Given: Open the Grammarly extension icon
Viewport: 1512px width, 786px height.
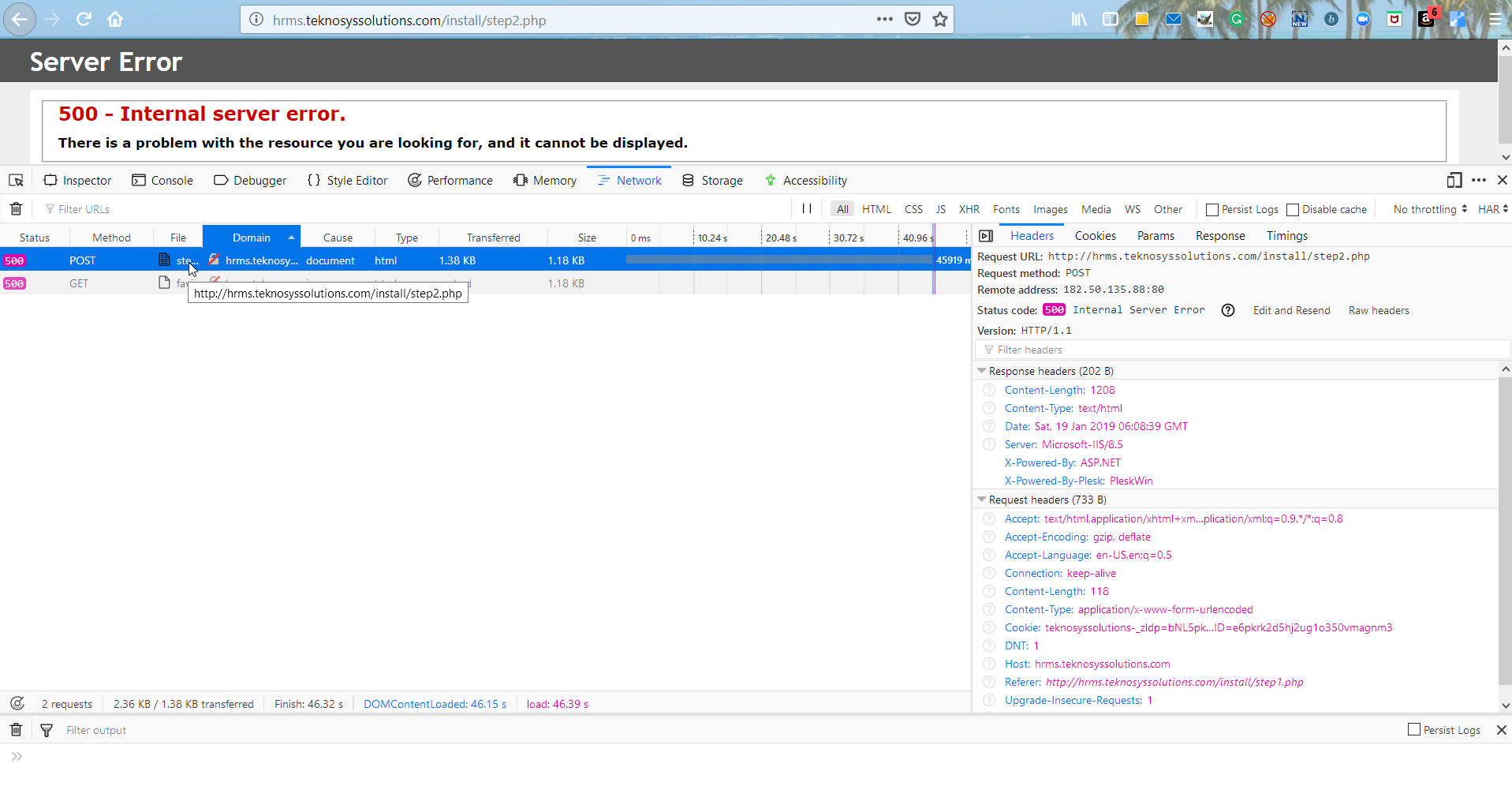Looking at the screenshot, I should tap(1237, 19).
